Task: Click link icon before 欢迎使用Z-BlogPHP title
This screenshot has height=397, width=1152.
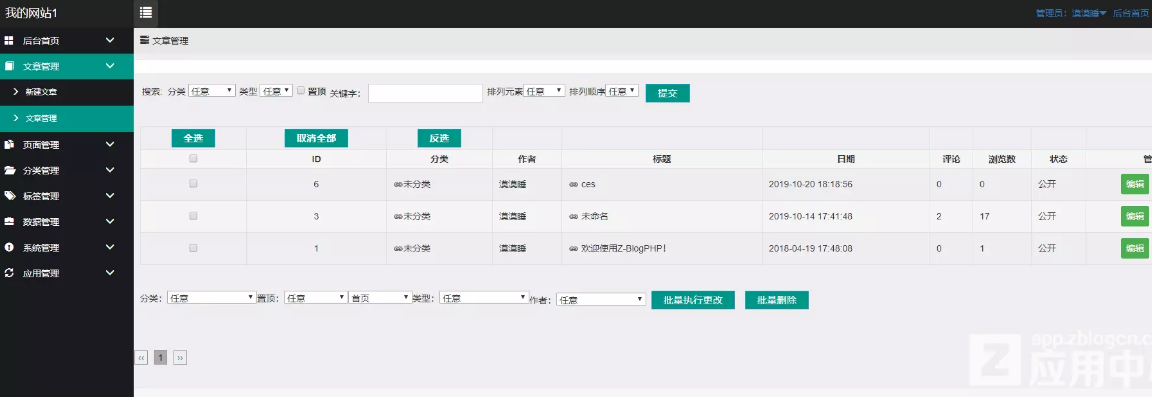Action: 573,249
